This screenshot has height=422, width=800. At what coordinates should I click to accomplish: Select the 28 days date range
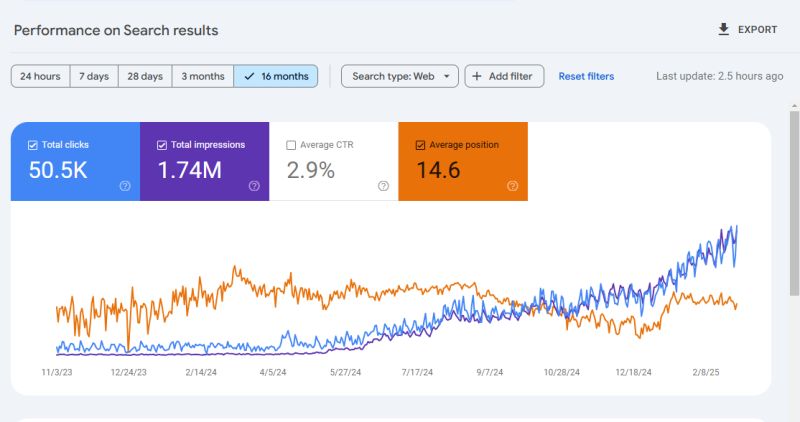coord(145,76)
